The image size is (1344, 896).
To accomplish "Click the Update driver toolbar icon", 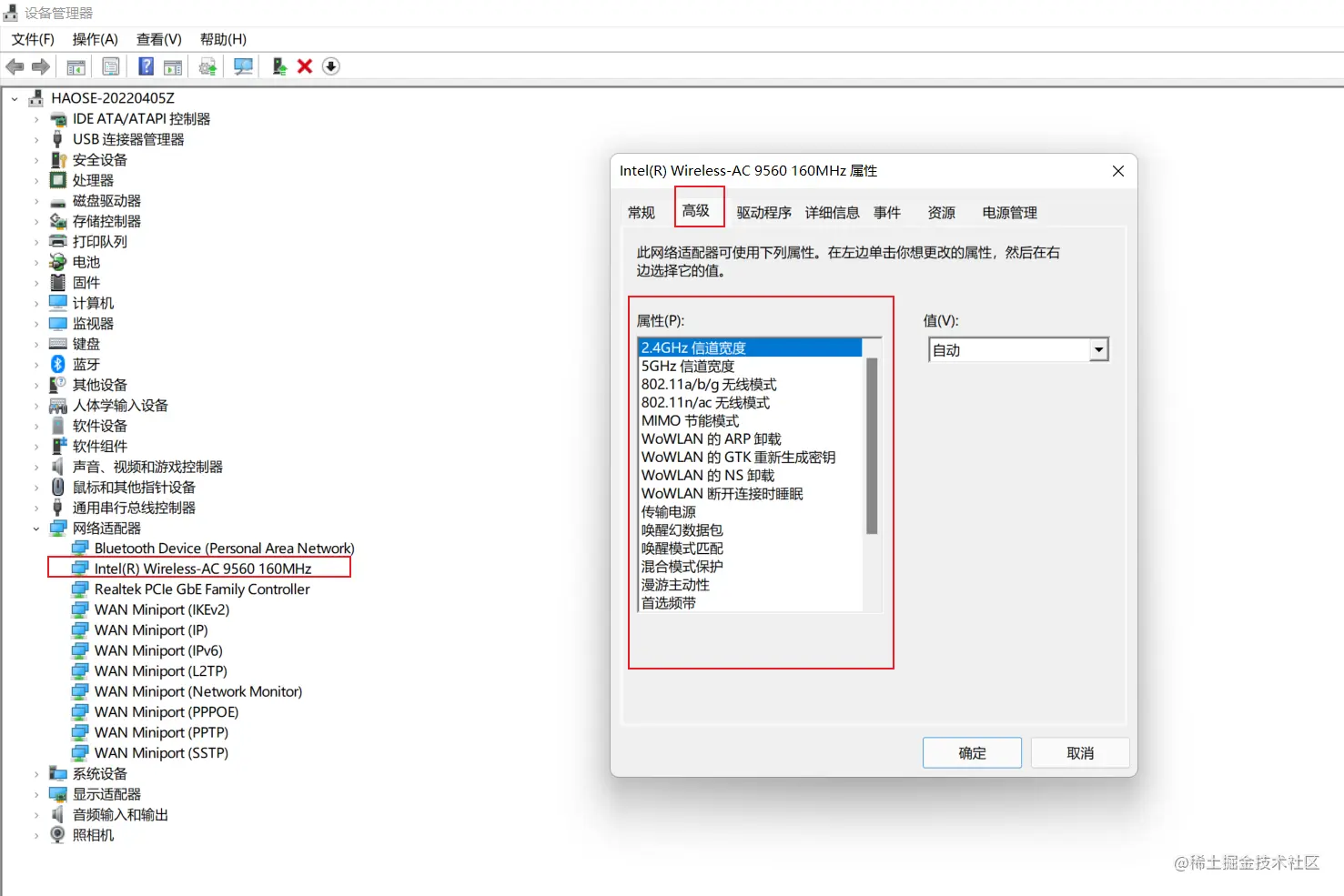I will tap(207, 66).
